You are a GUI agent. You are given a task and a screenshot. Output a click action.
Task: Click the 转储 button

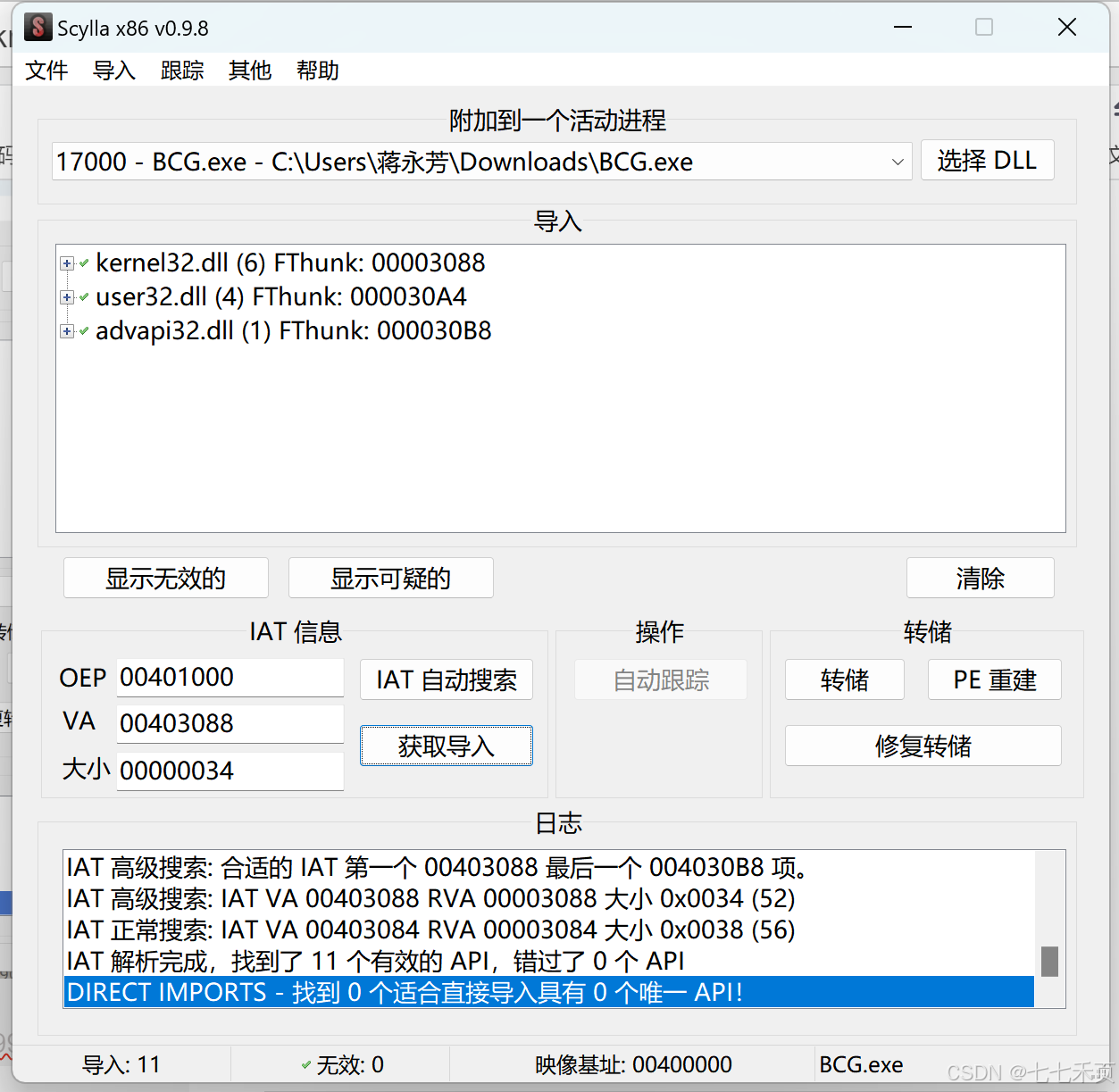(x=845, y=680)
